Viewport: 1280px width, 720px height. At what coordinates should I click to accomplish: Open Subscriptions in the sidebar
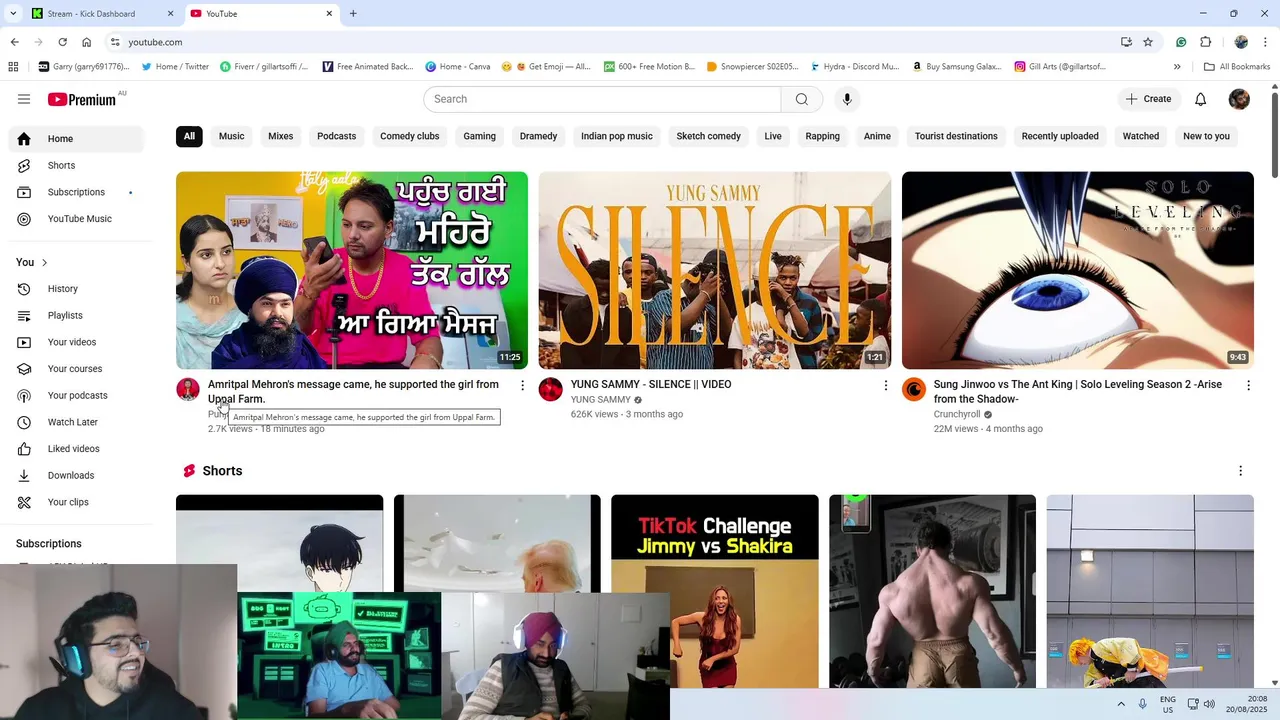pyautogui.click(x=76, y=192)
